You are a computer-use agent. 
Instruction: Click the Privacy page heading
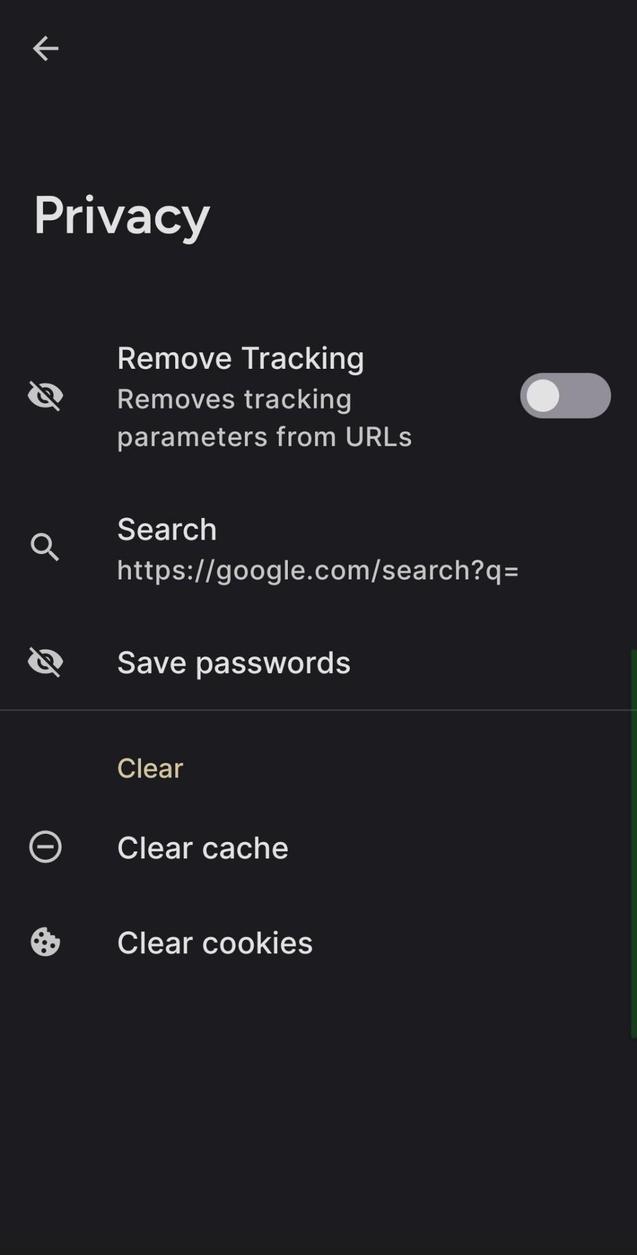[x=122, y=215]
